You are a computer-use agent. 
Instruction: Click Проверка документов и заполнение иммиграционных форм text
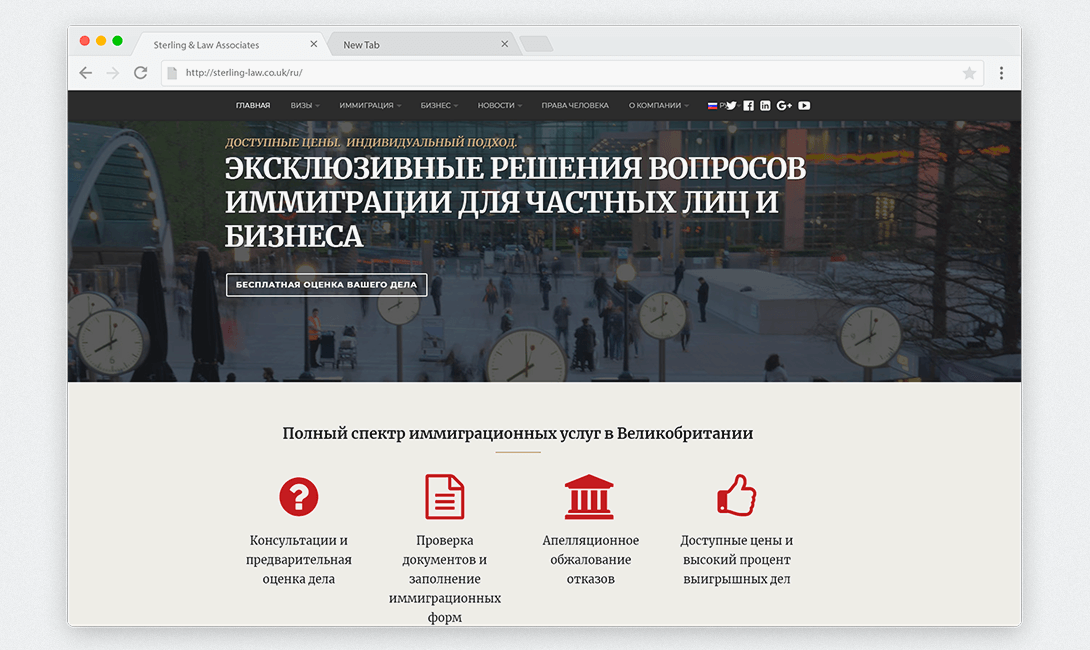(x=445, y=578)
